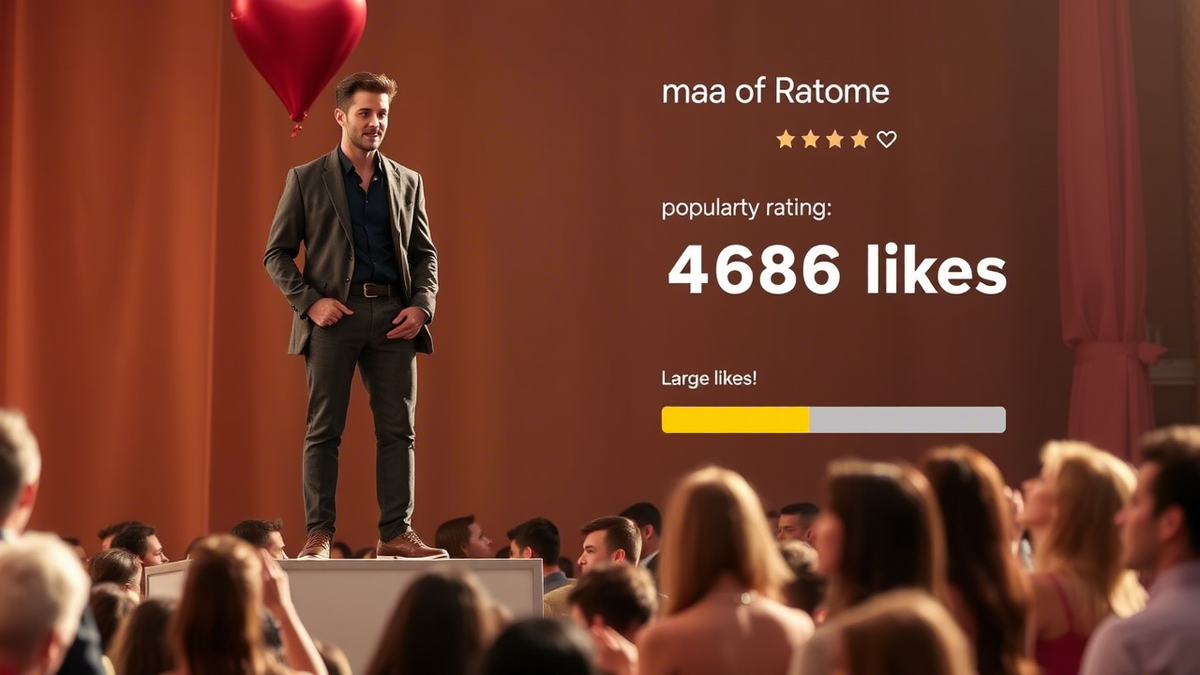This screenshot has height=675, width=1200.
Task: Click the first gold rating star
Action: click(785, 139)
